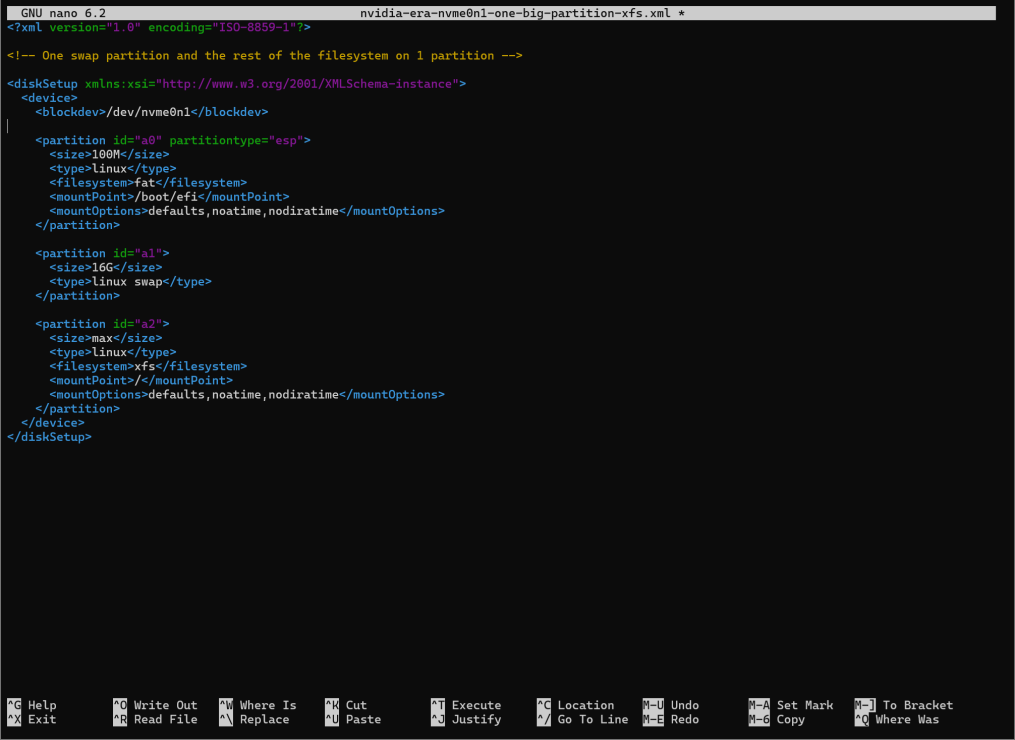
Task: Click the ^W Where Is shortcut
Action: 258,705
